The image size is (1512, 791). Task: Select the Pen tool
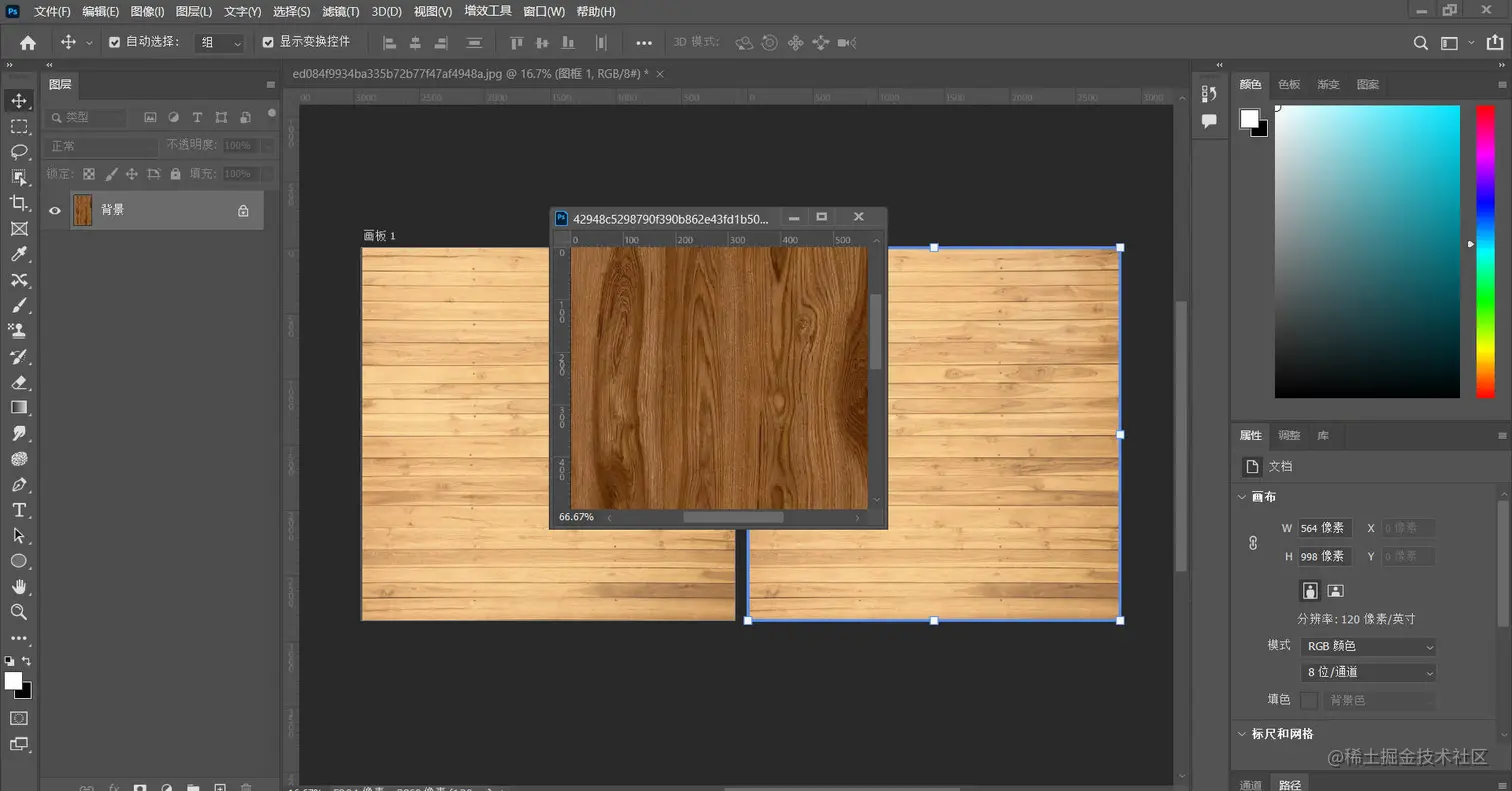pyautogui.click(x=19, y=485)
